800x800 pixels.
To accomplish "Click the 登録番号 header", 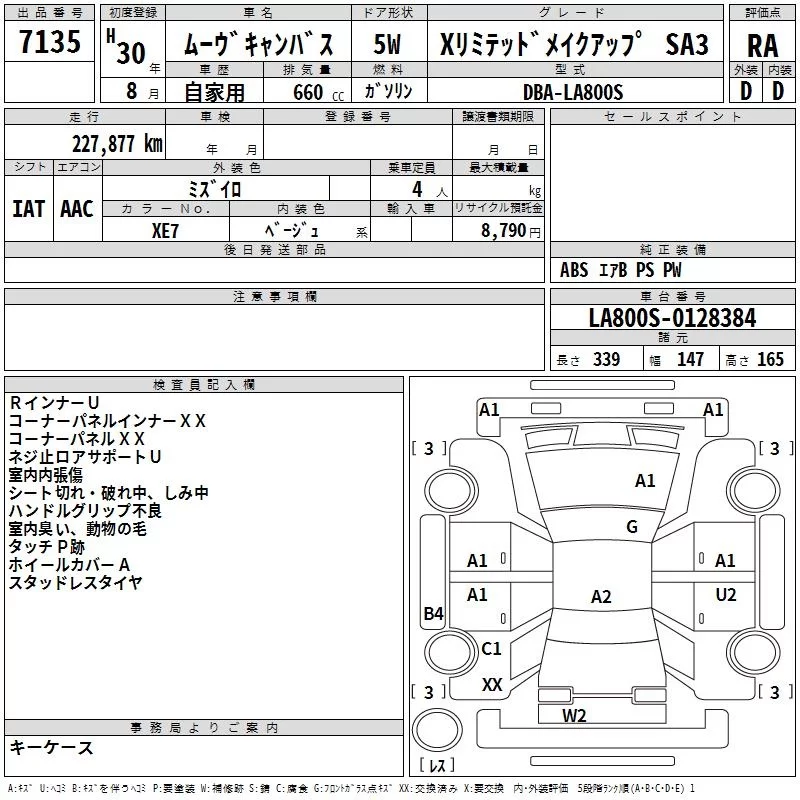I will [x=358, y=116].
